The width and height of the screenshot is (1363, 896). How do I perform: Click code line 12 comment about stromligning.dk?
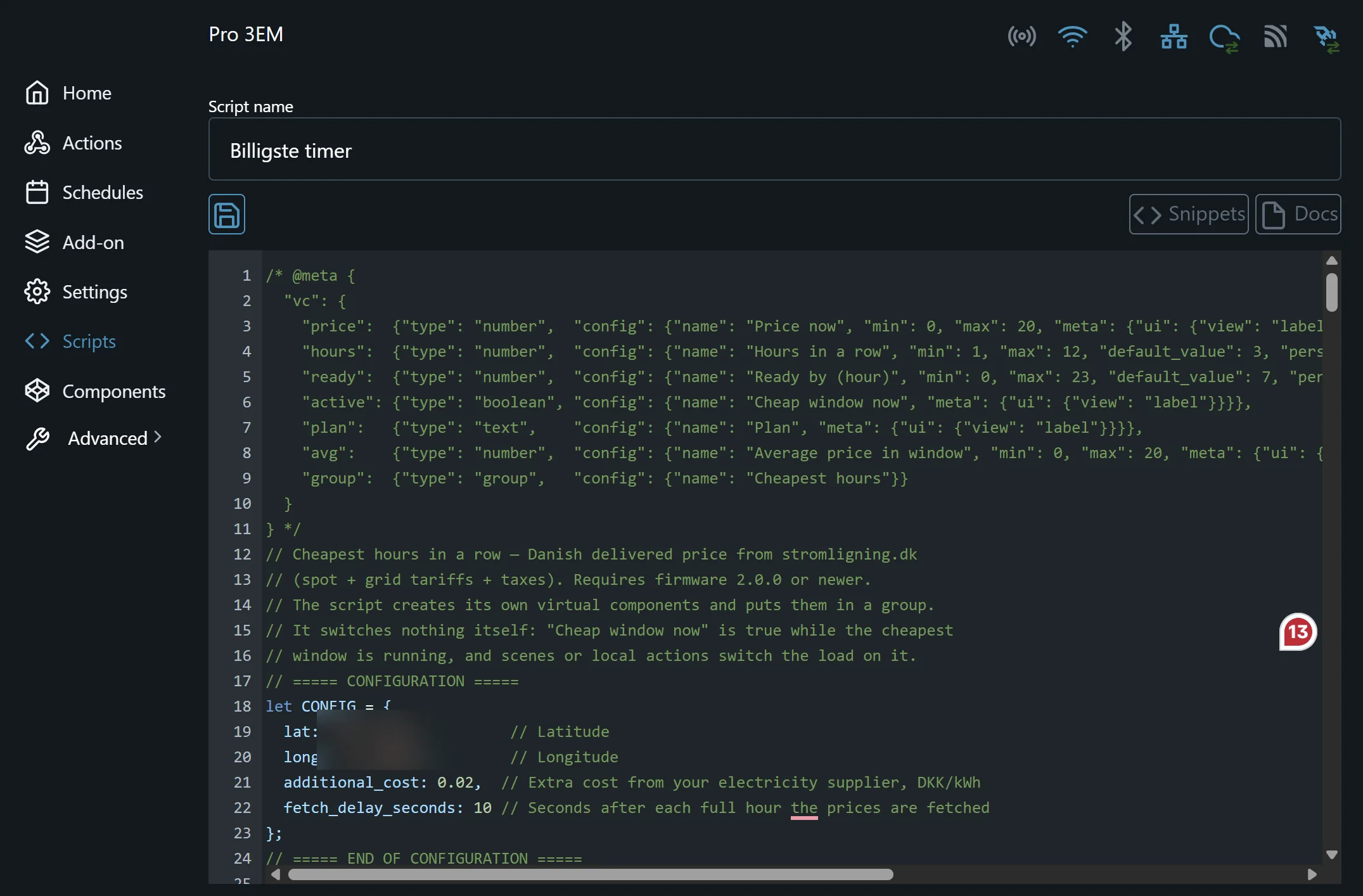pyautogui.click(x=591, y=554)
